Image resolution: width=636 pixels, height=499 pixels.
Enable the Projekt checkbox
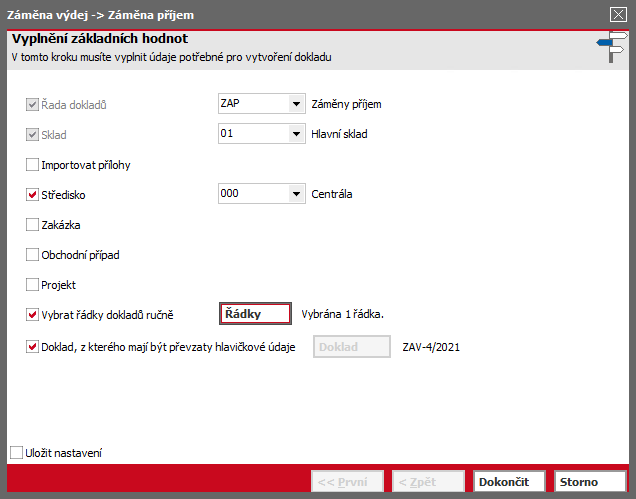pyautogui.click(x=32, y=285)
